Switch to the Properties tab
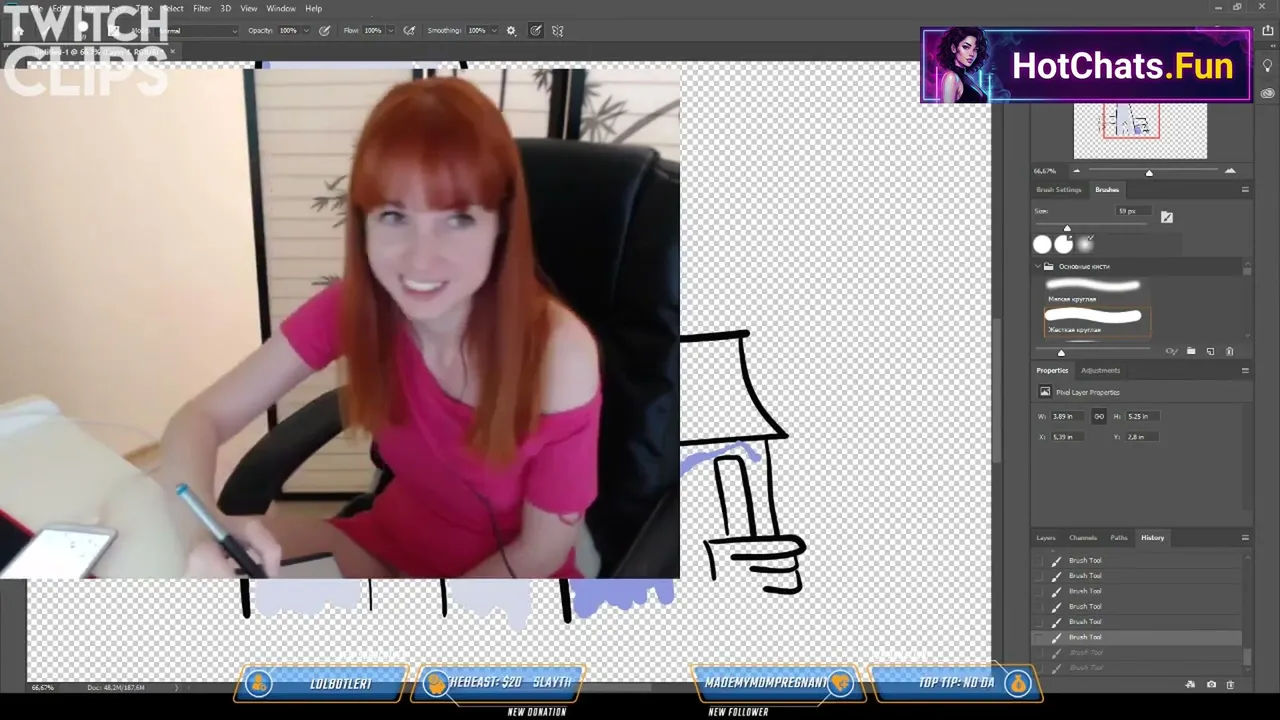The height and width of the screenshot is (720, 1280). click(x=1052, y=371)
